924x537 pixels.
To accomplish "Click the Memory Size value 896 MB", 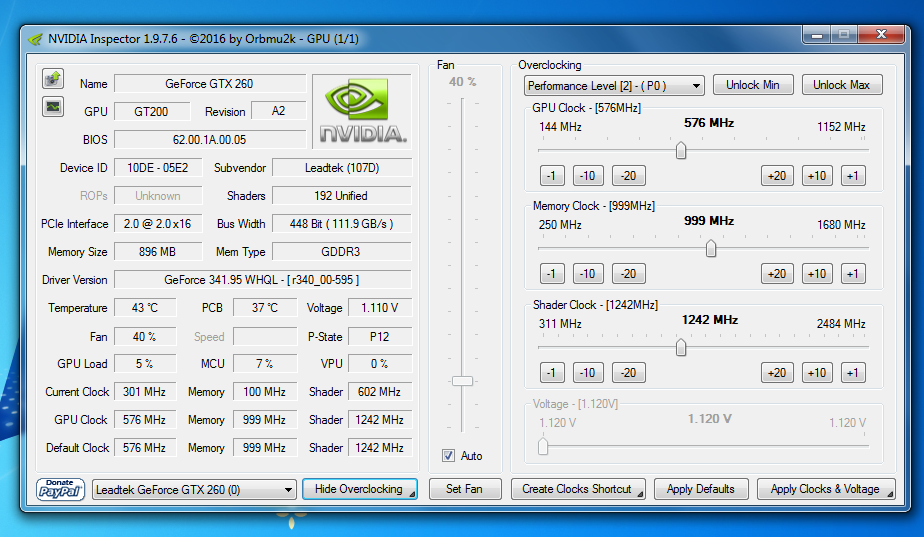I will [x=158, y=252].
